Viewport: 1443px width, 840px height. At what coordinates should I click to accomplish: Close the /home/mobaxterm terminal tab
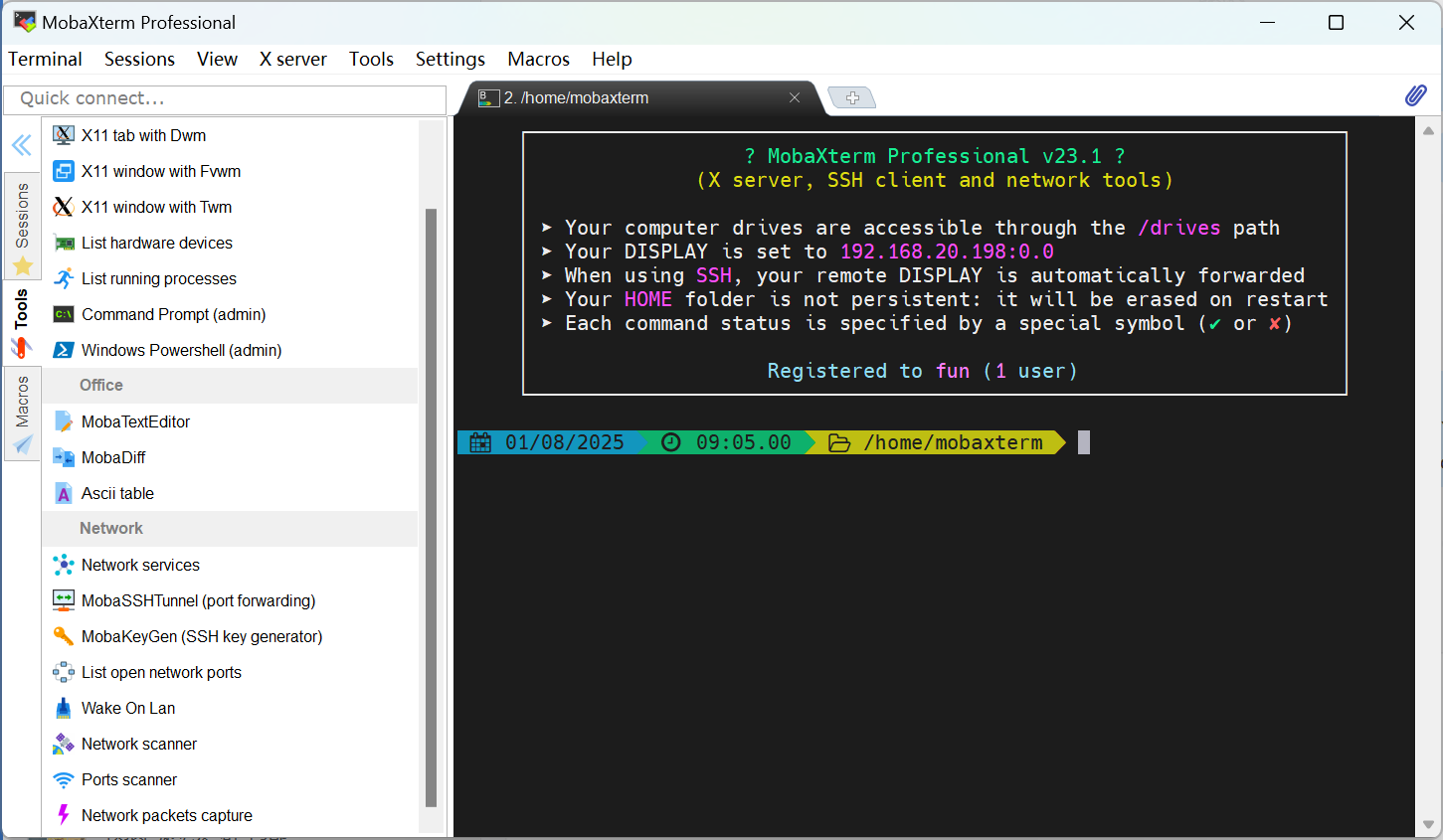pos(795,97)
